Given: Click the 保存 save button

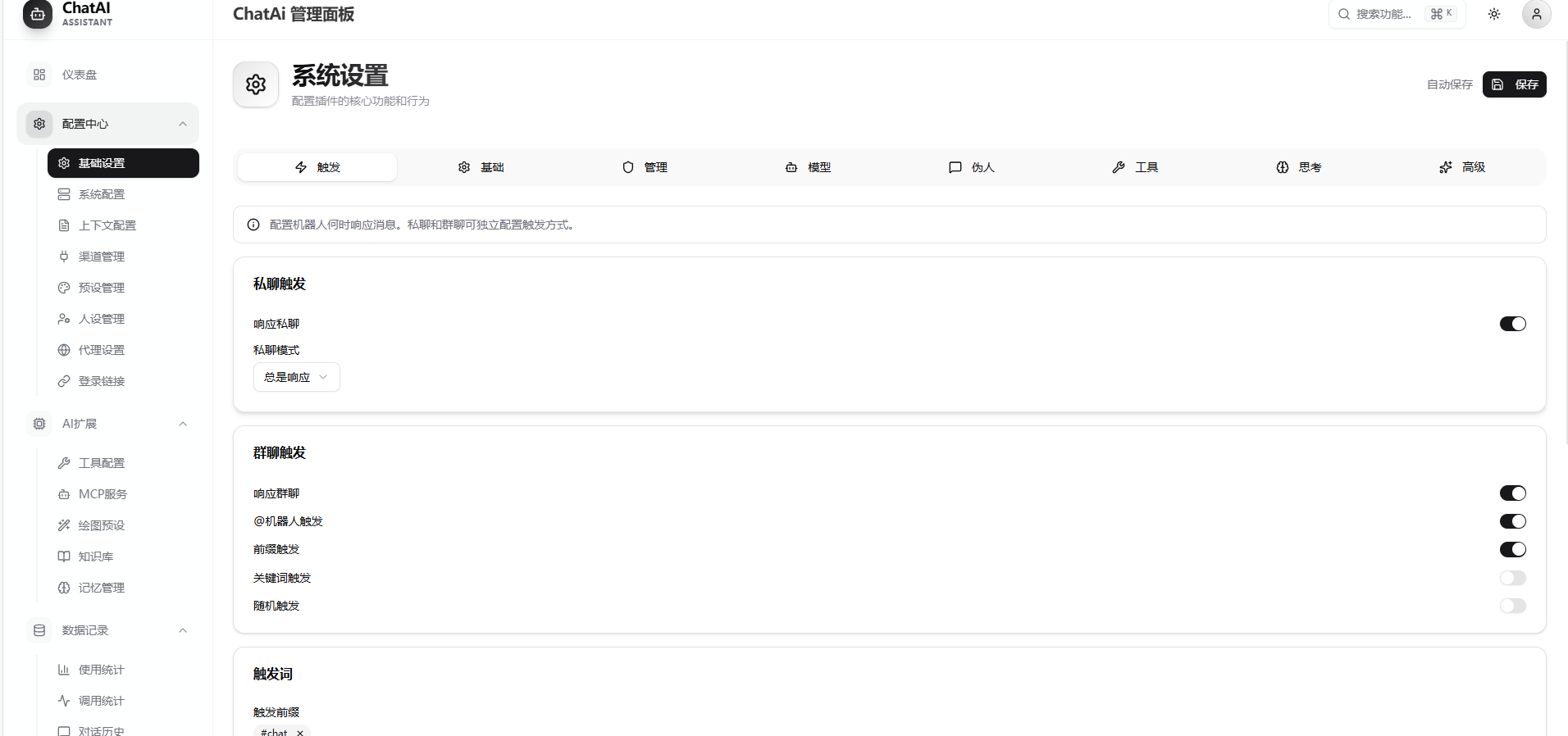Looking at the screenshot, I should pos(1514,84).
